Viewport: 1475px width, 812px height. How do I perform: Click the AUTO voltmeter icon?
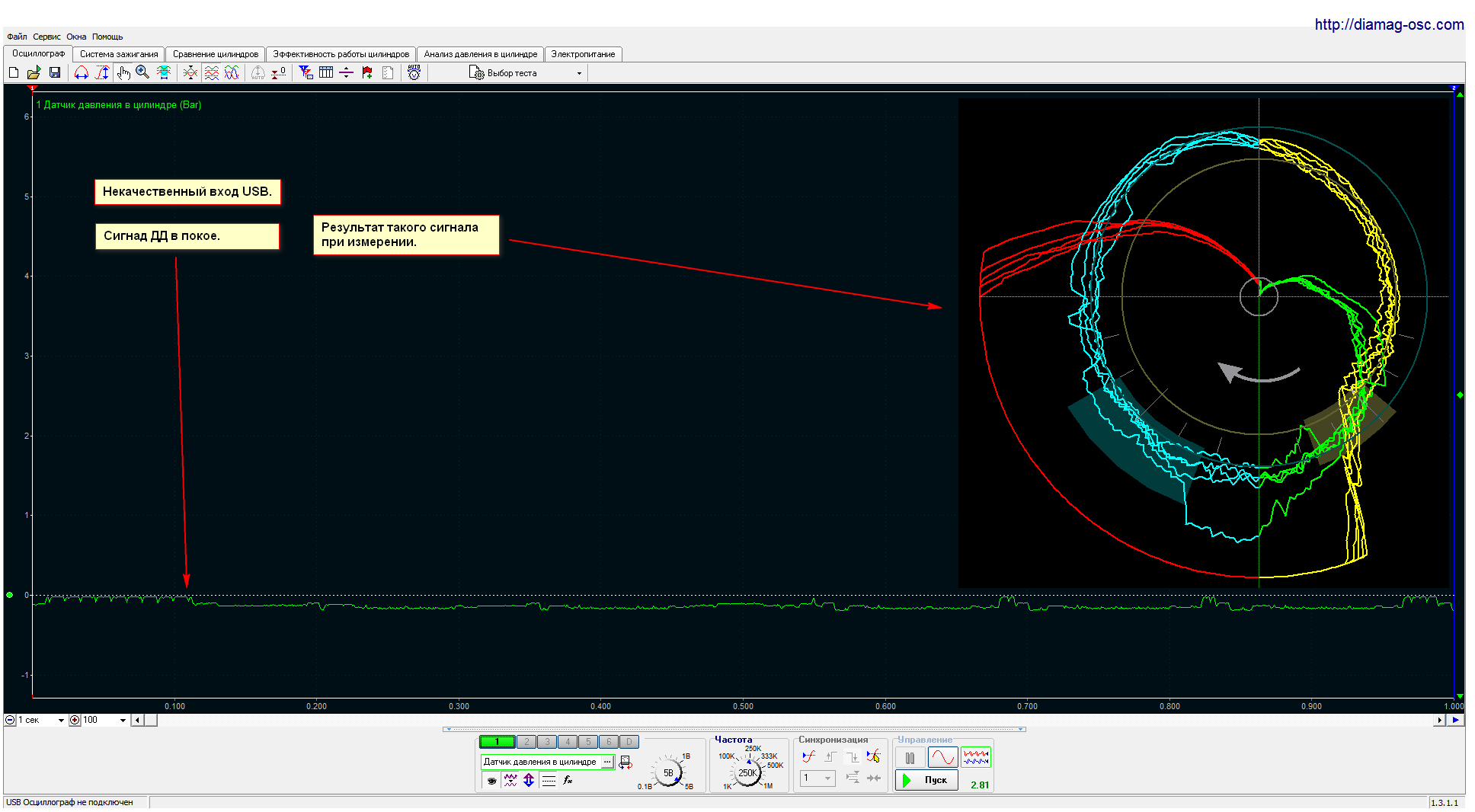(414, 72)
